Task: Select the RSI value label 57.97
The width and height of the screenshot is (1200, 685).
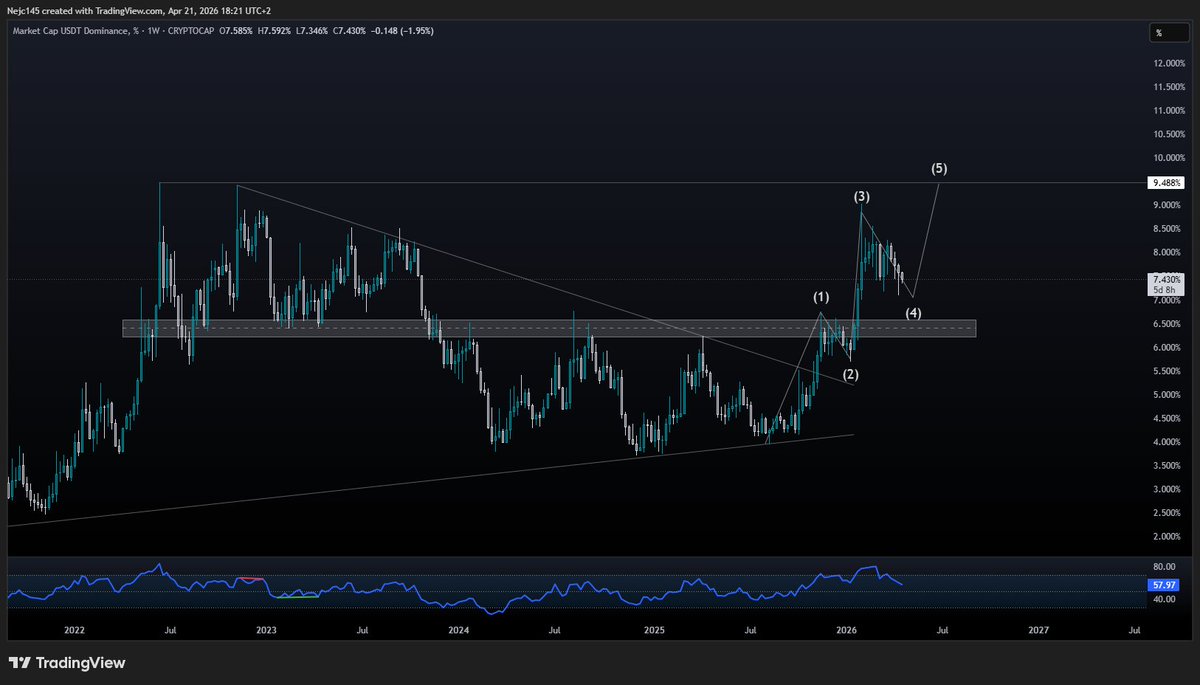Action: pyautogui.click(x=1164, y=583)
